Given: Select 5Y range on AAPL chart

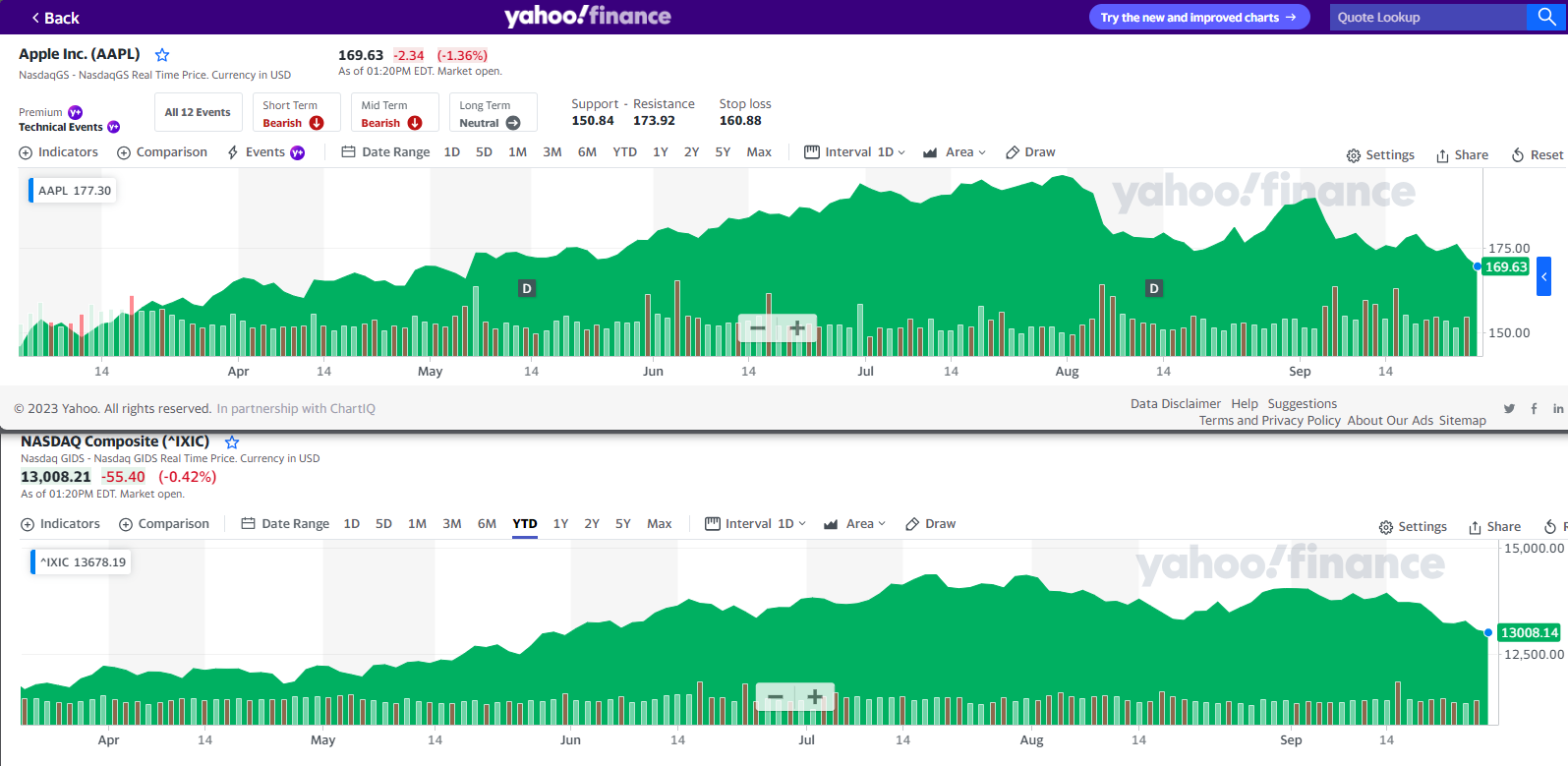Looking at the screenshot, I should pos(723,152).
